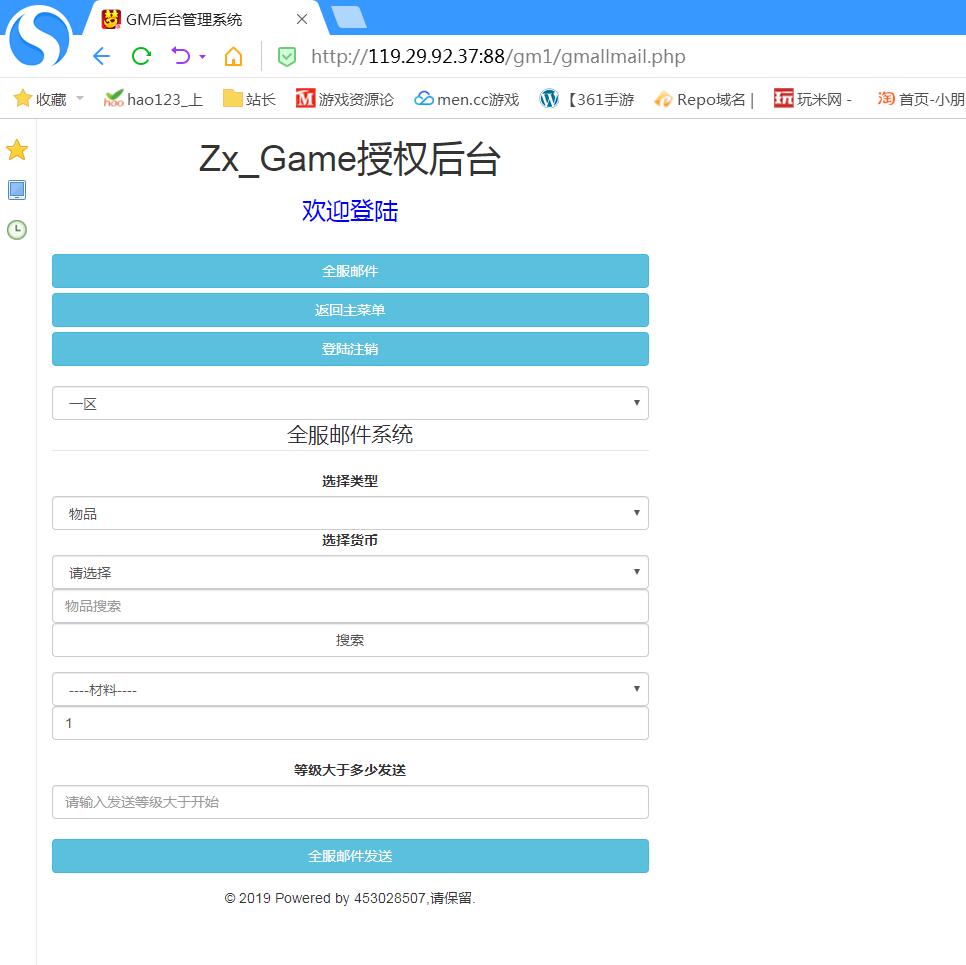Image resolution: width=966 pixels, height=965 pixels.
Task: Open the 一区 server dropdown
Action: [350, 404]
